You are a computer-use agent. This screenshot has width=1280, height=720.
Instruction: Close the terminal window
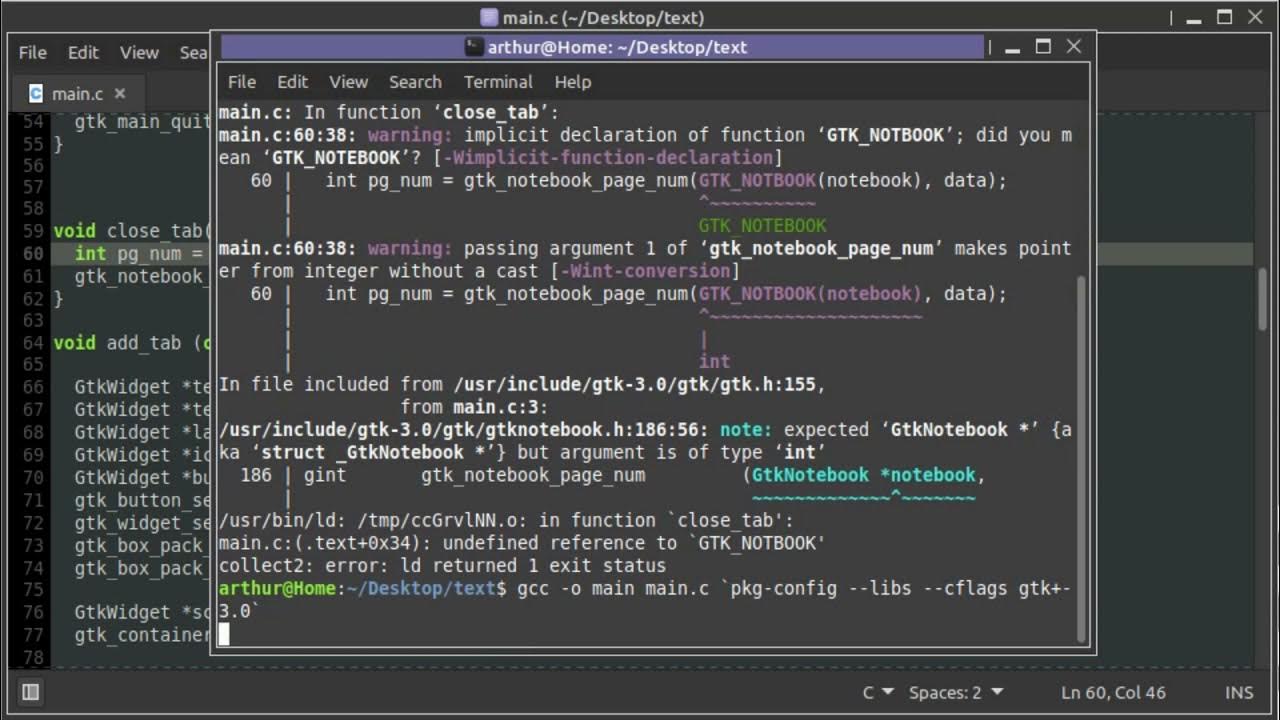(x=1074, y=47)
